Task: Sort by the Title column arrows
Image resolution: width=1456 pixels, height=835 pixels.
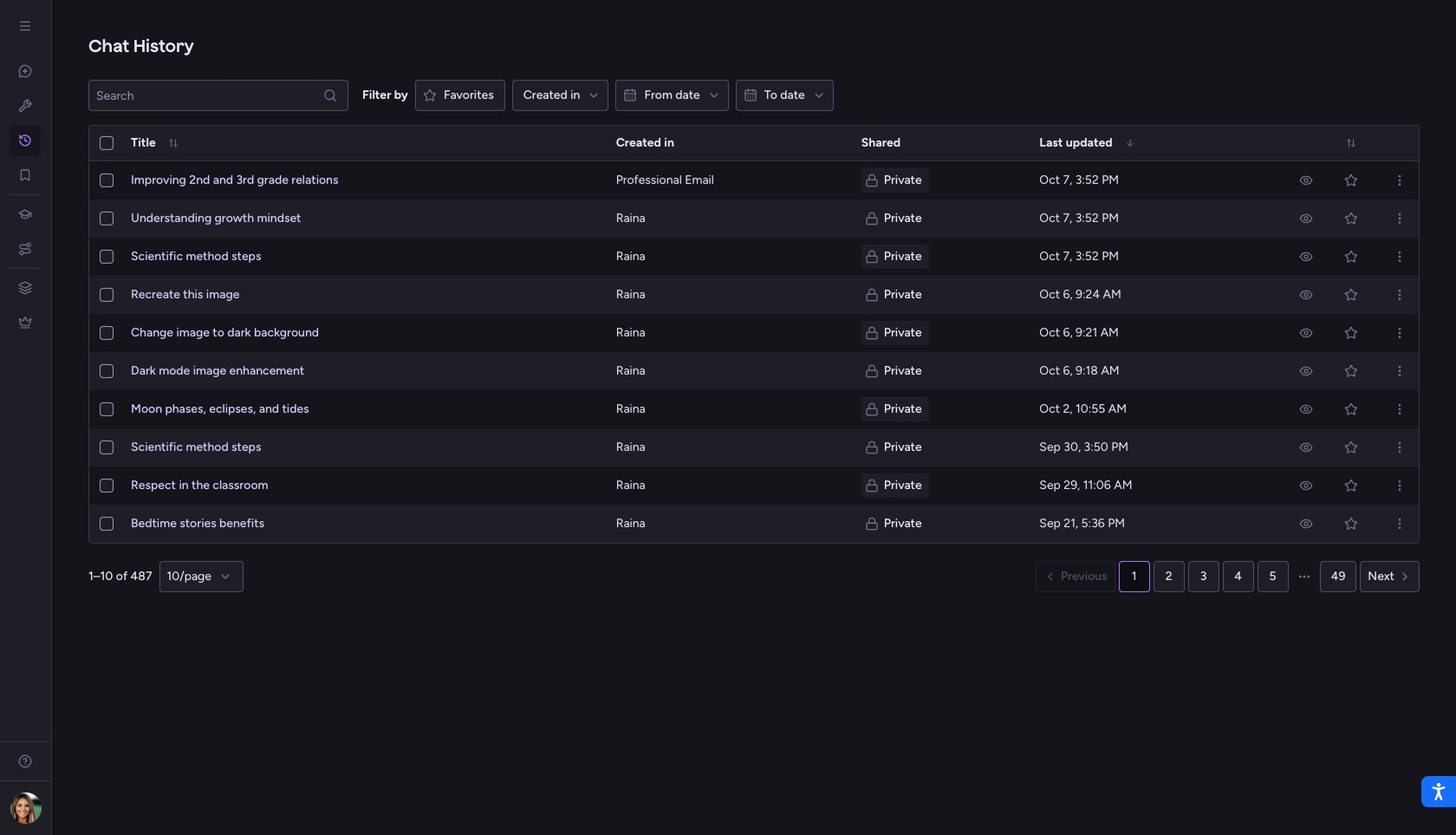Action: click(173, 143)
